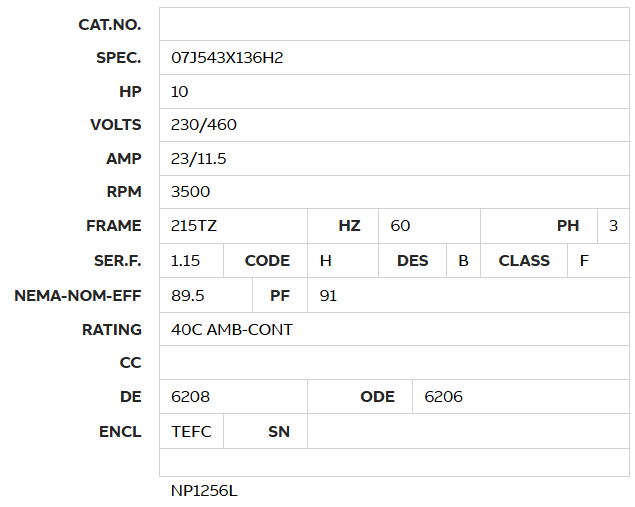This screenshot has width=635, height=507.
Task: Select the SER.F. value 1.15
Action: pyautogui.click(x=186, y=260)
